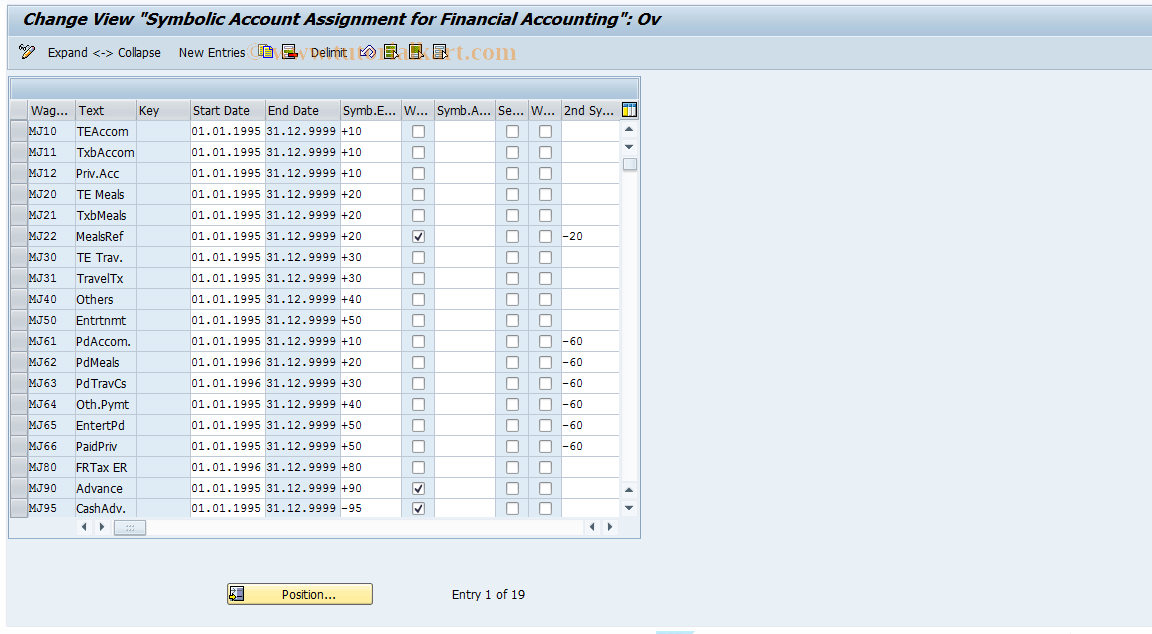
Task: Click left arrow of horizontal scrollbar's left pair
Action: (84, 527)
